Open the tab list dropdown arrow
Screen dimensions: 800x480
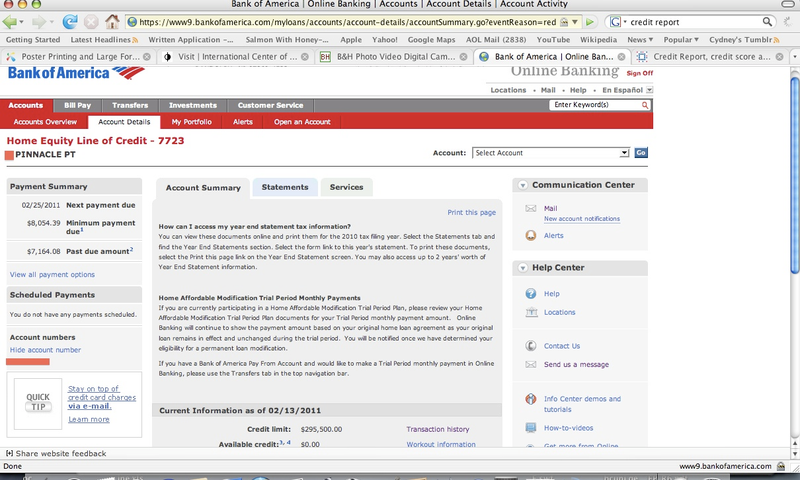pos(794,57)
